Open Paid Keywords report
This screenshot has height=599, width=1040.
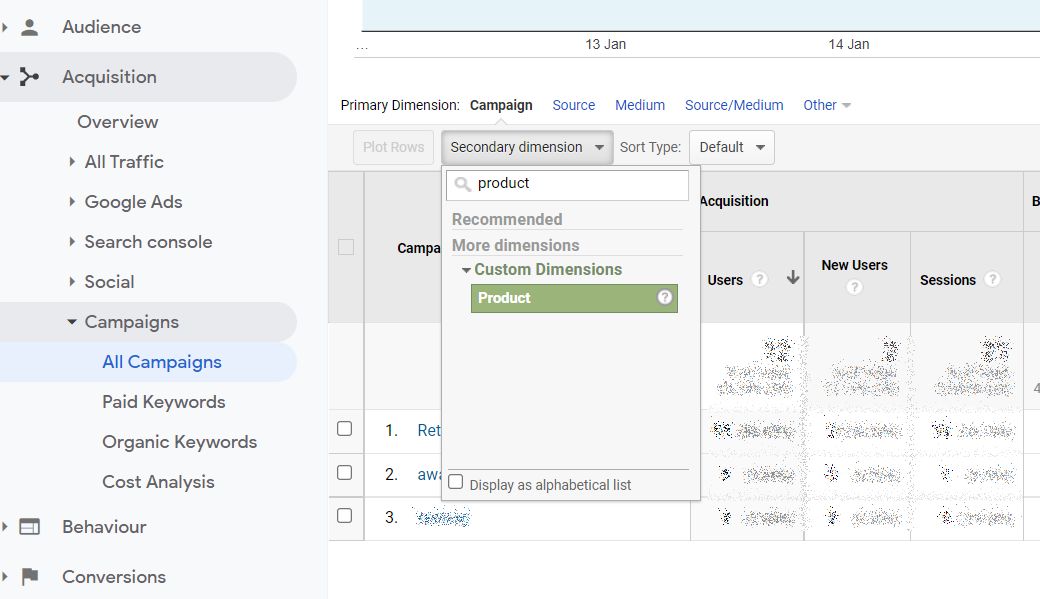point(163,402)
